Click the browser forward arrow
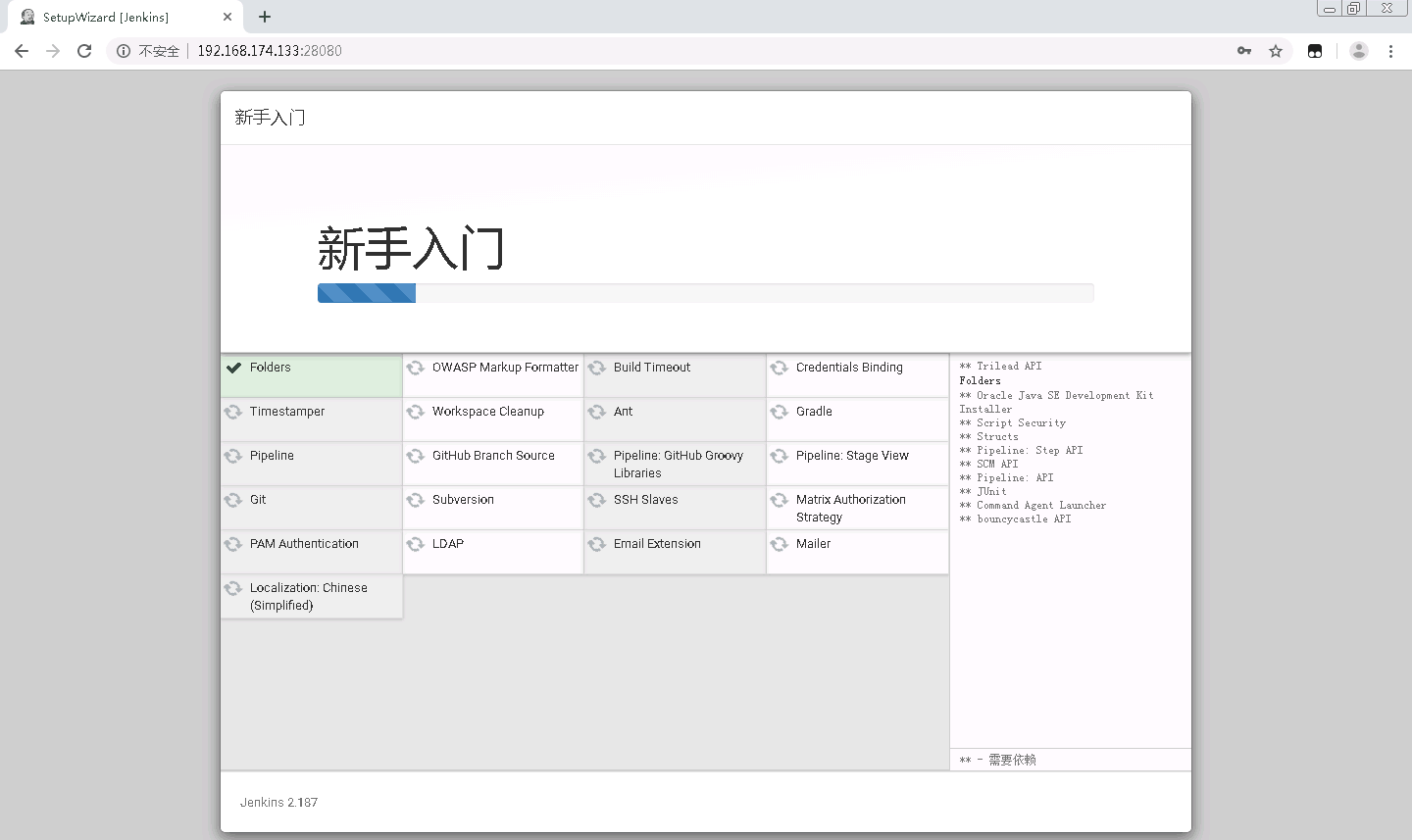Image resolution: width=1412 pixels, height=840 pixels. 53,51
